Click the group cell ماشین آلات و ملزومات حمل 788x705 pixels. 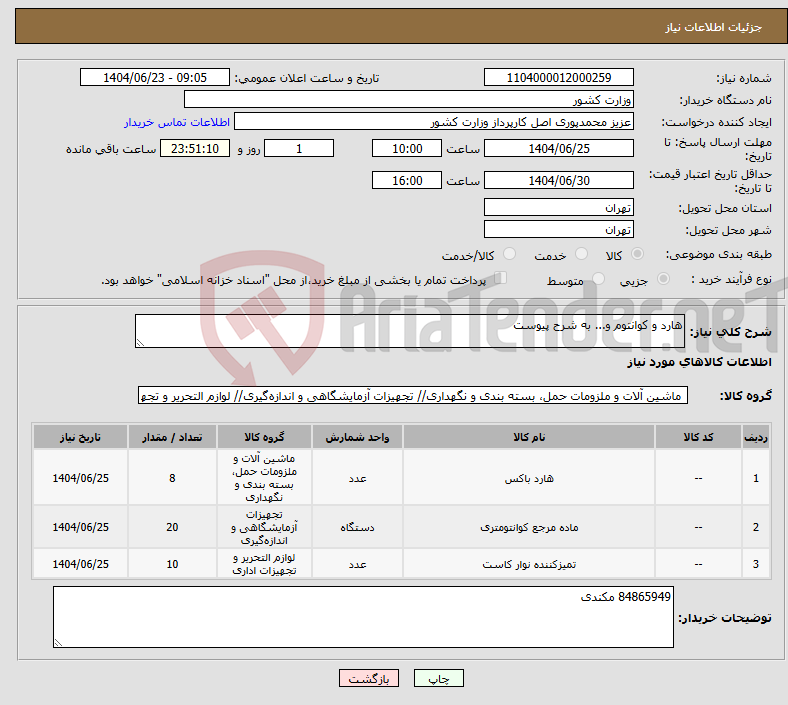tap(264, 478)
